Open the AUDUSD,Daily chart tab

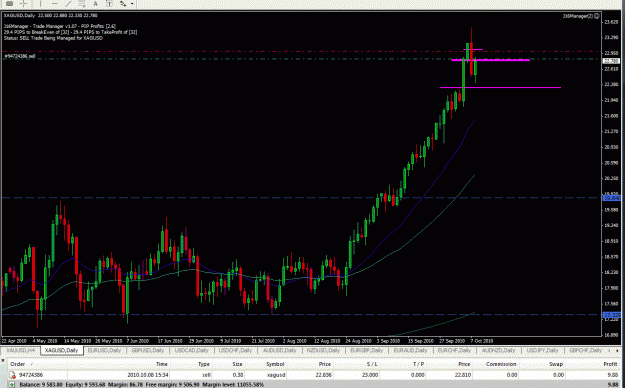[x=279, y=351]
